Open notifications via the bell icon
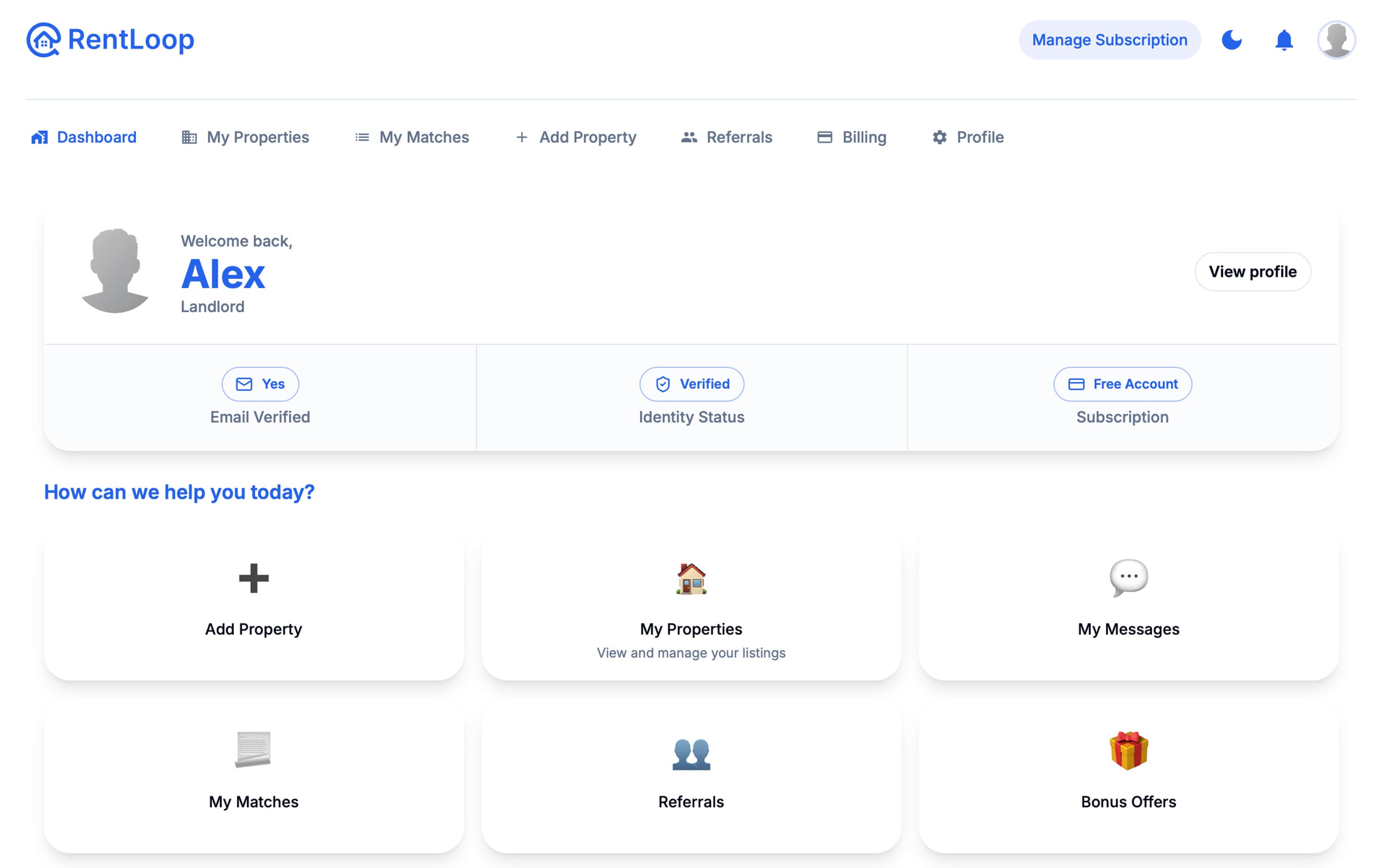Screen dimensions: 1383x868 click(1284, 39)
